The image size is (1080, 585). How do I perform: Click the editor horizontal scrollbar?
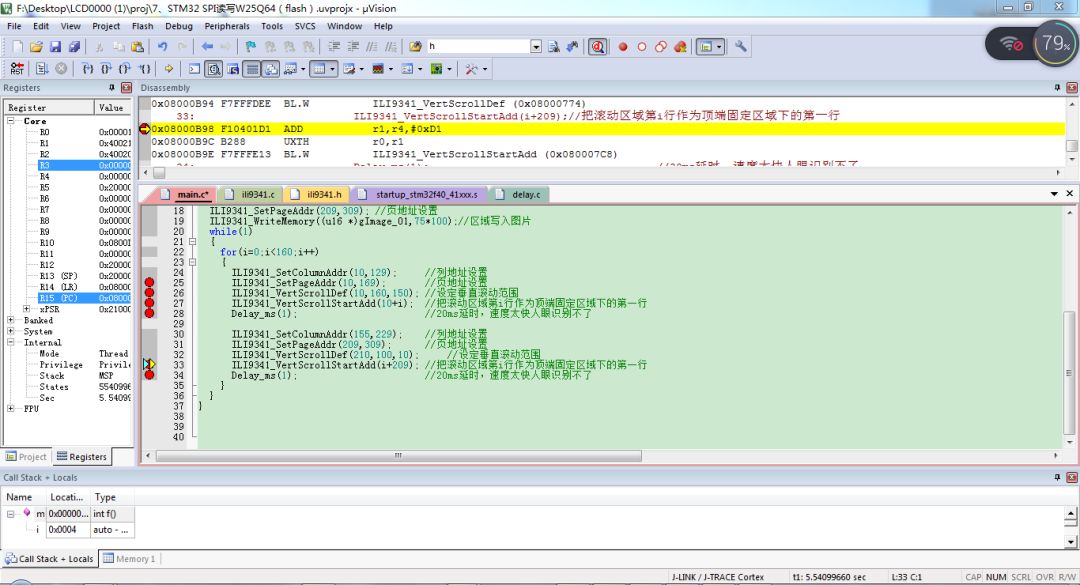tap(400, 456)
